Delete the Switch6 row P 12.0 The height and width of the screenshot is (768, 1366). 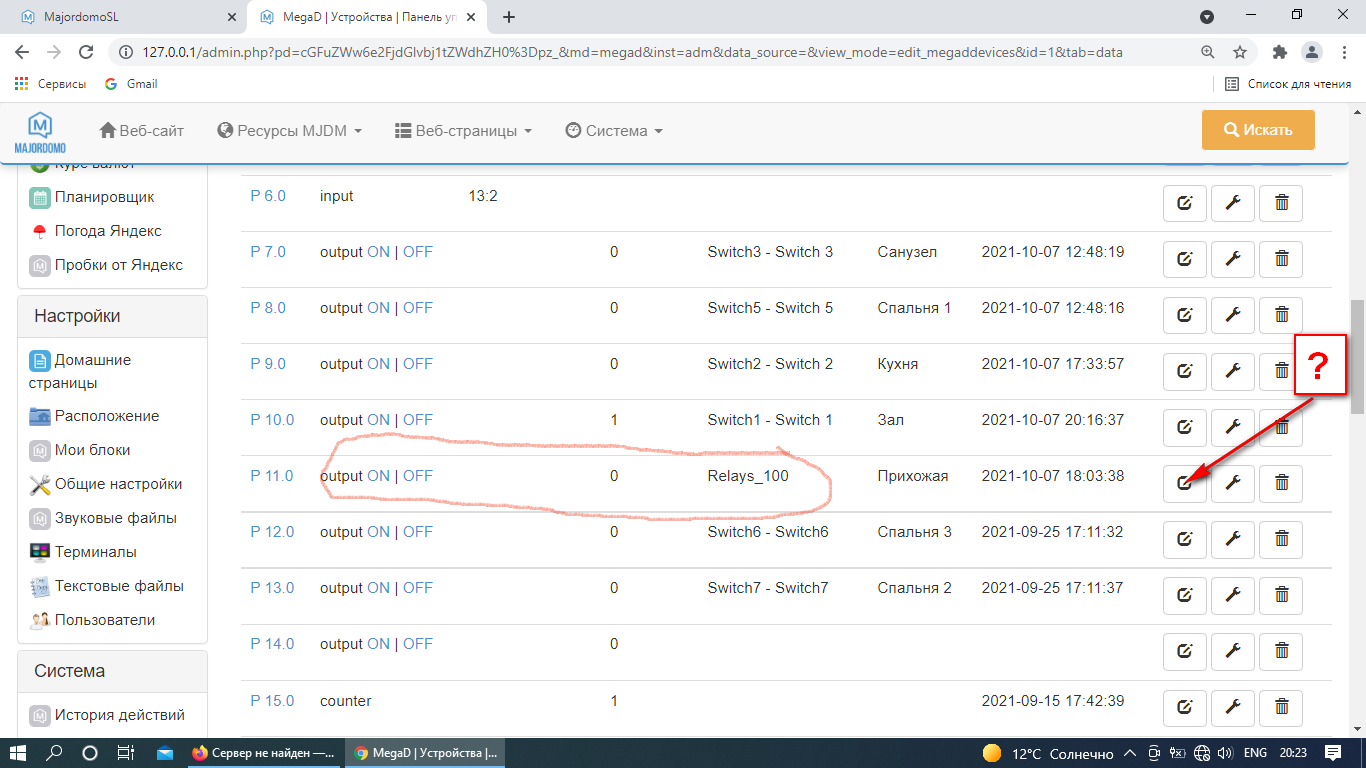[x=1281, y=540]
